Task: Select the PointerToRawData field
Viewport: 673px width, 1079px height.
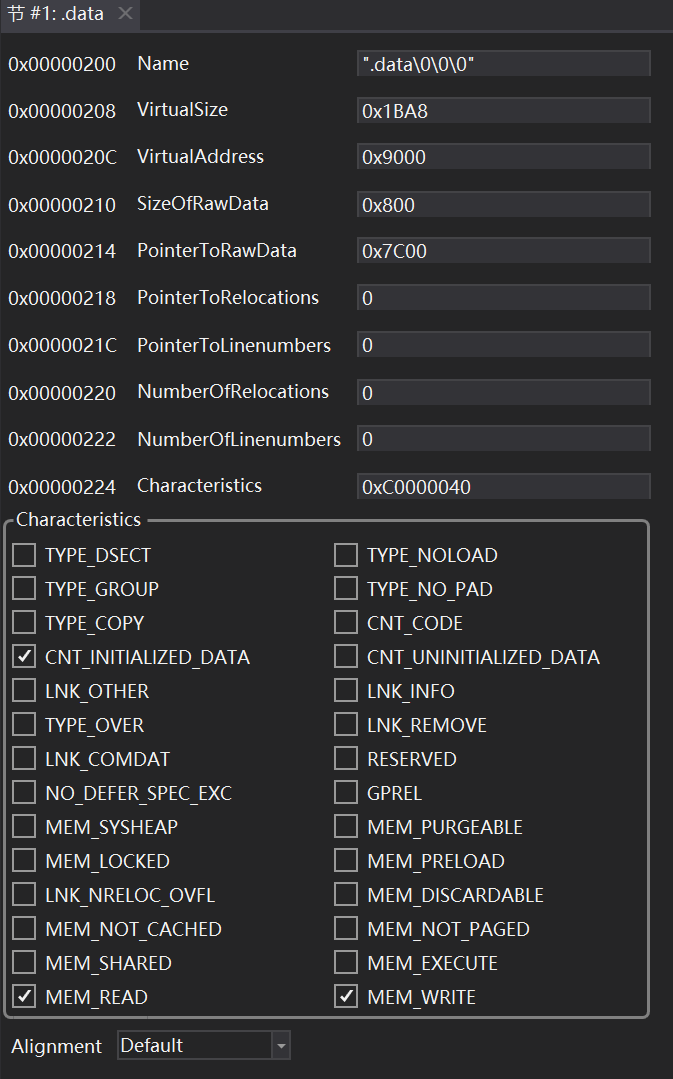Action: point(503,251)
